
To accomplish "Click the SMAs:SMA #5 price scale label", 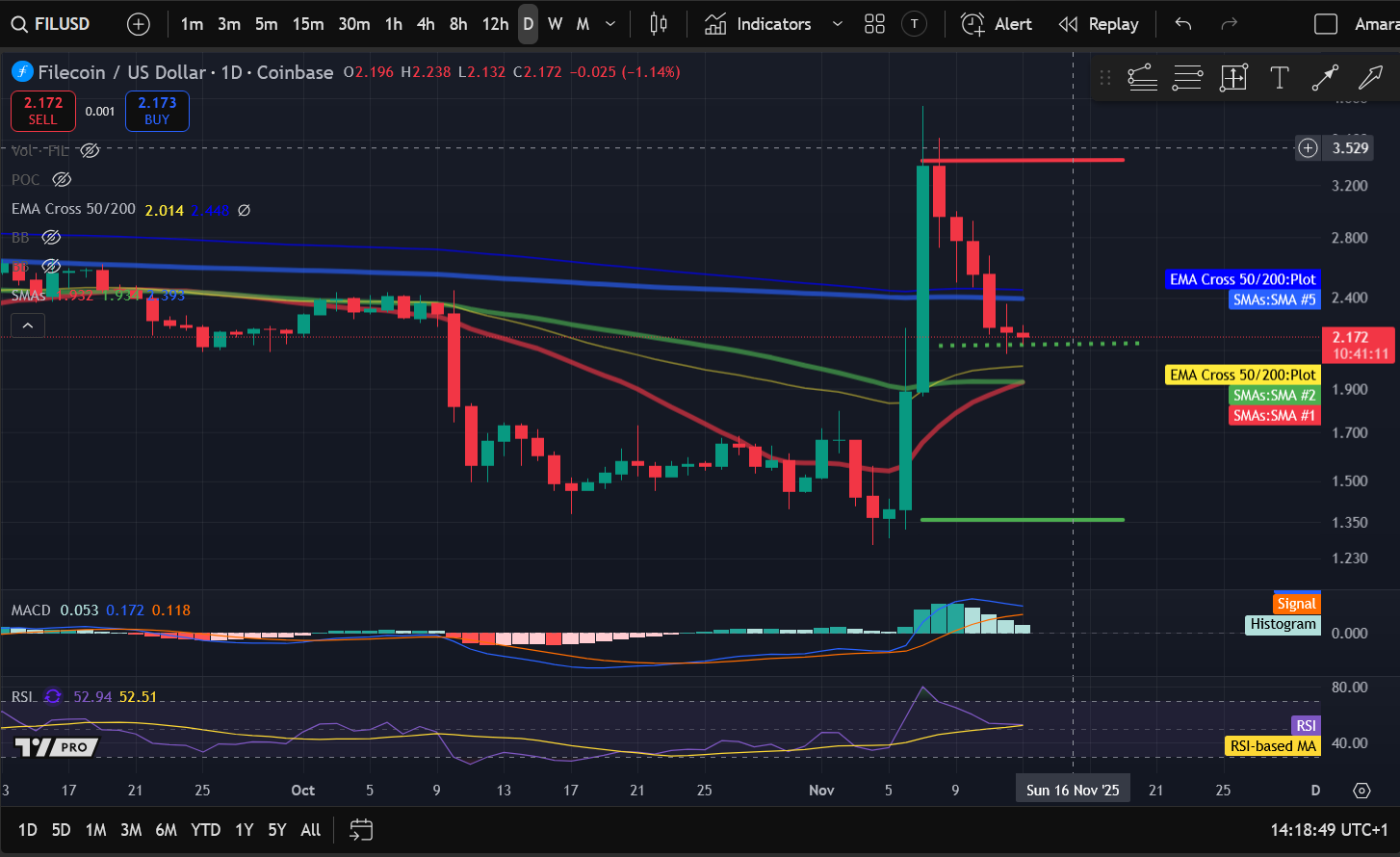I will click(x=1274, y=299).
